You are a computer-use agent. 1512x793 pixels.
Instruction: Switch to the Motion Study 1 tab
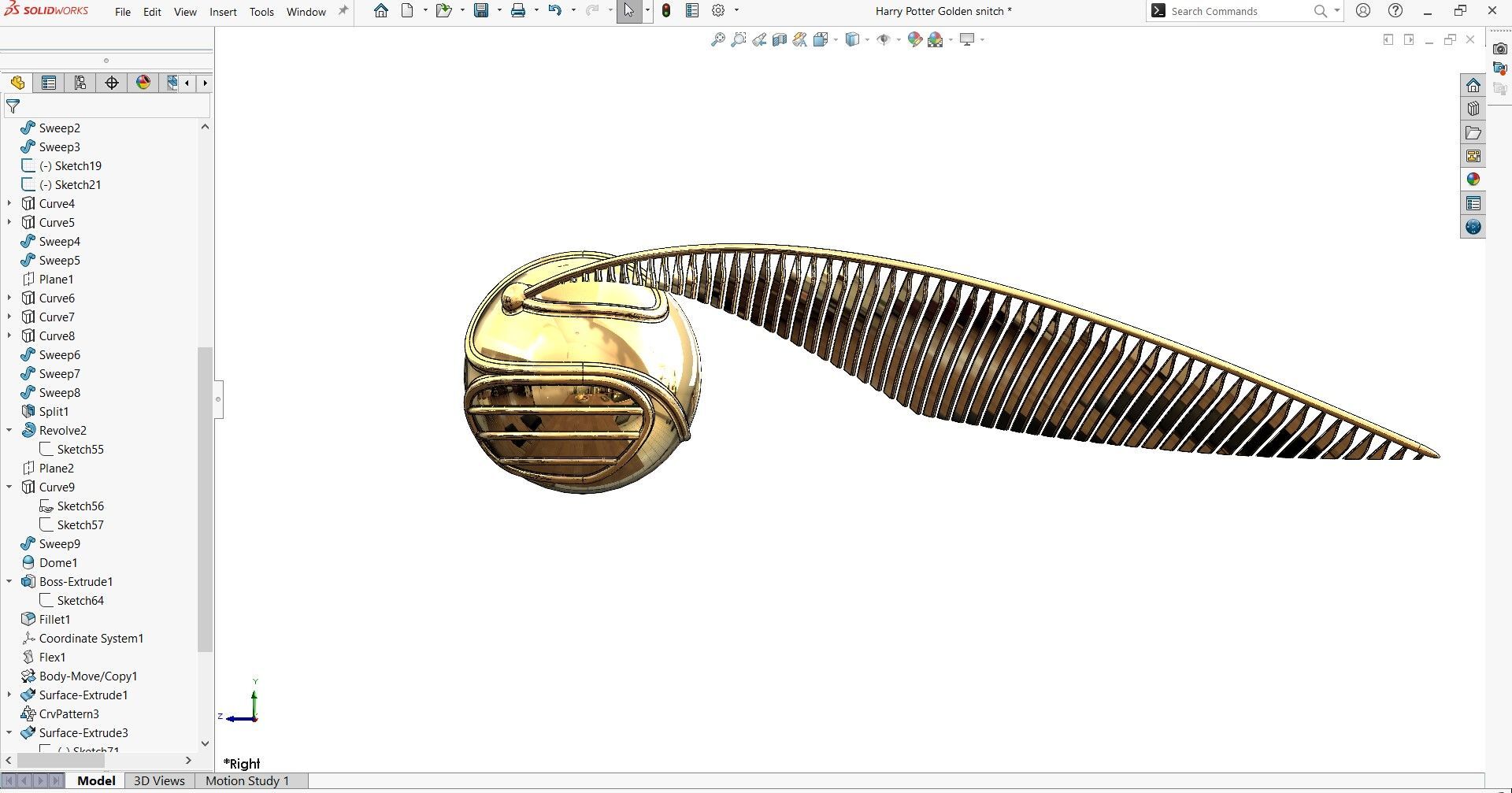pyautogui.click(x=247, y=780)
